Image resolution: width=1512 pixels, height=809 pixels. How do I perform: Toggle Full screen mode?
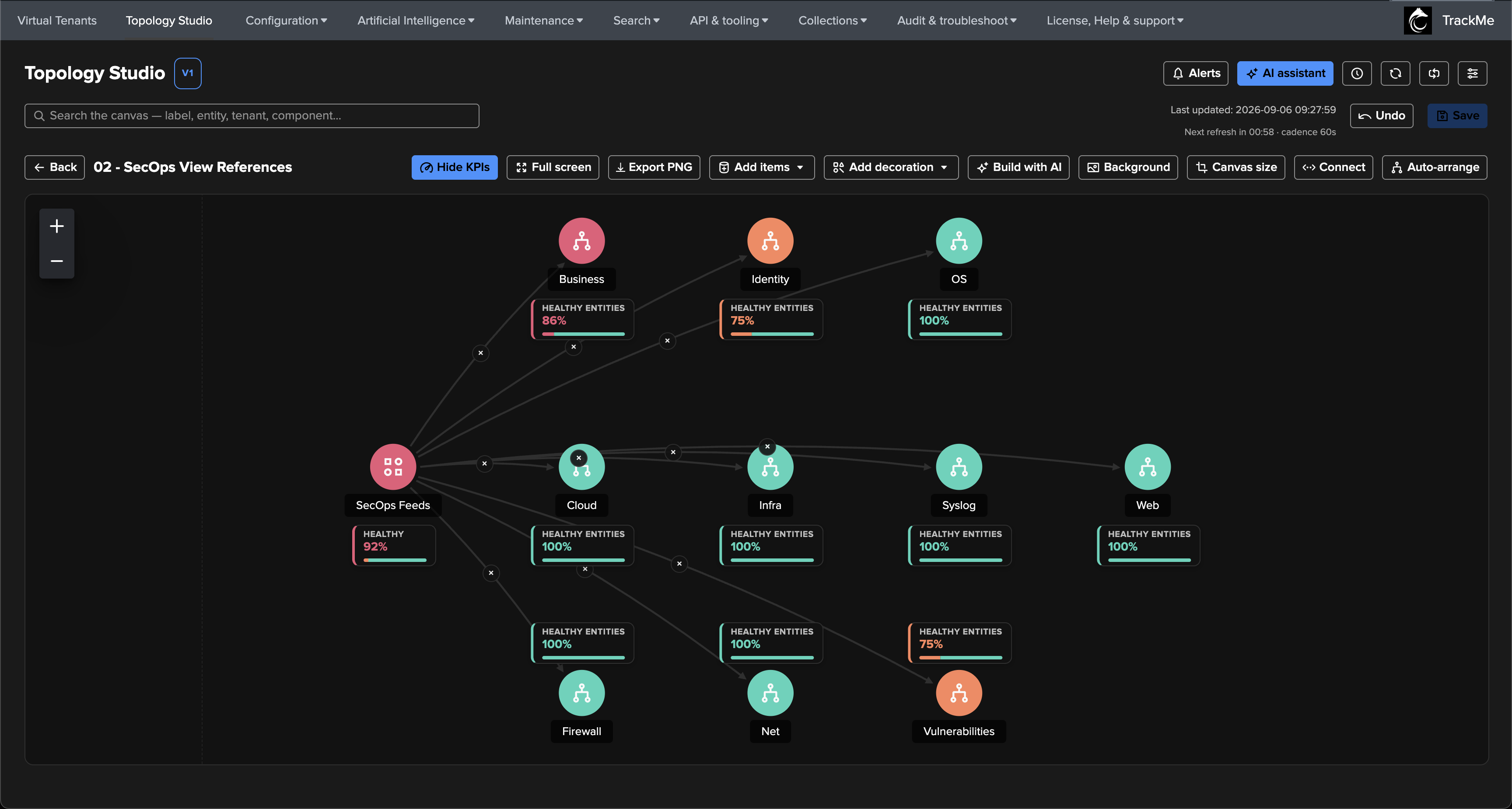pyautogui.click(x=552, y=167)
